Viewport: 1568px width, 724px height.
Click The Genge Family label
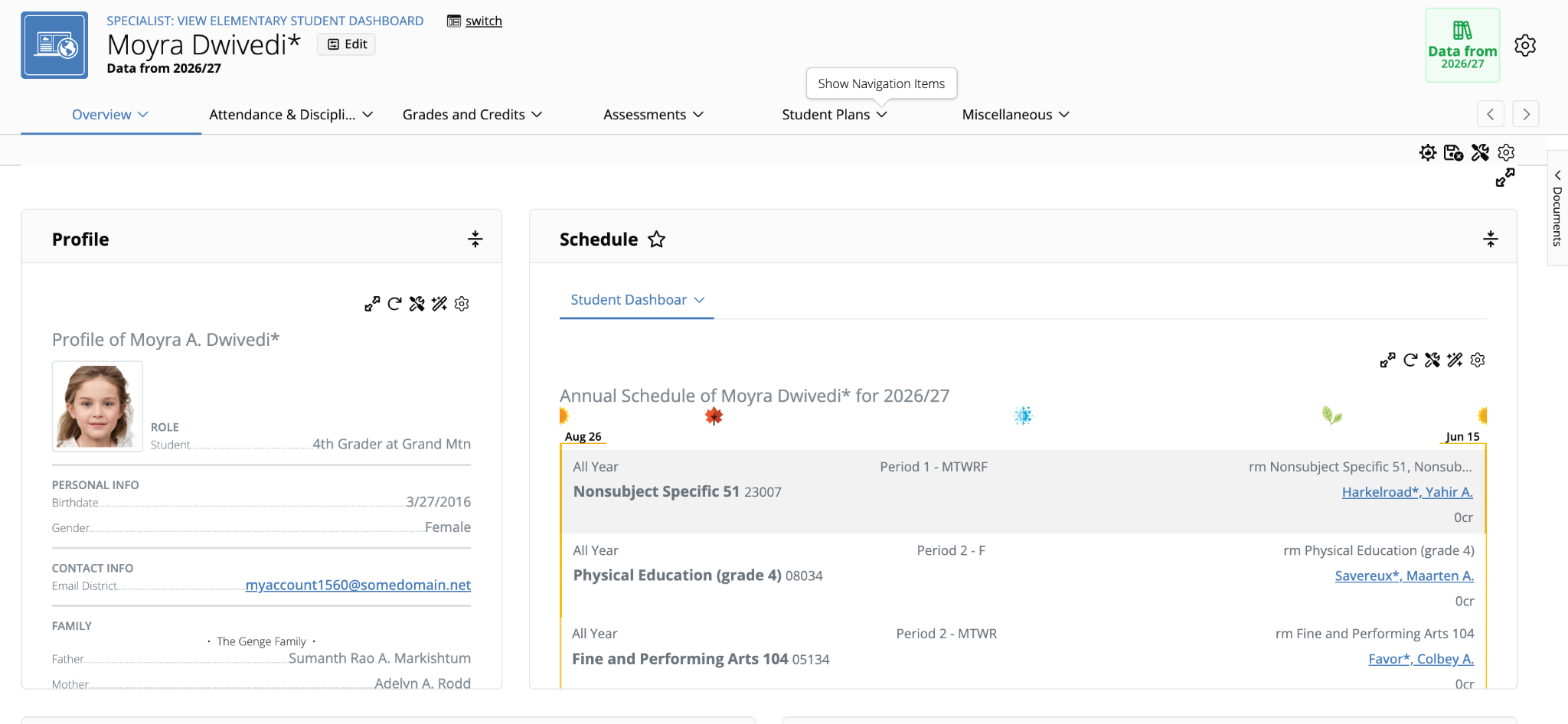261,641
